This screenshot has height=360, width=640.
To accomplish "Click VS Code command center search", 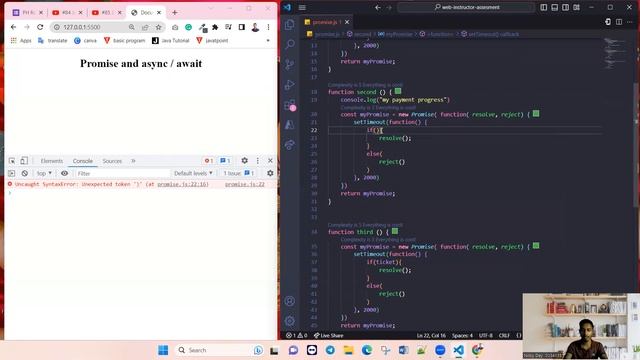I will point(466,7).
